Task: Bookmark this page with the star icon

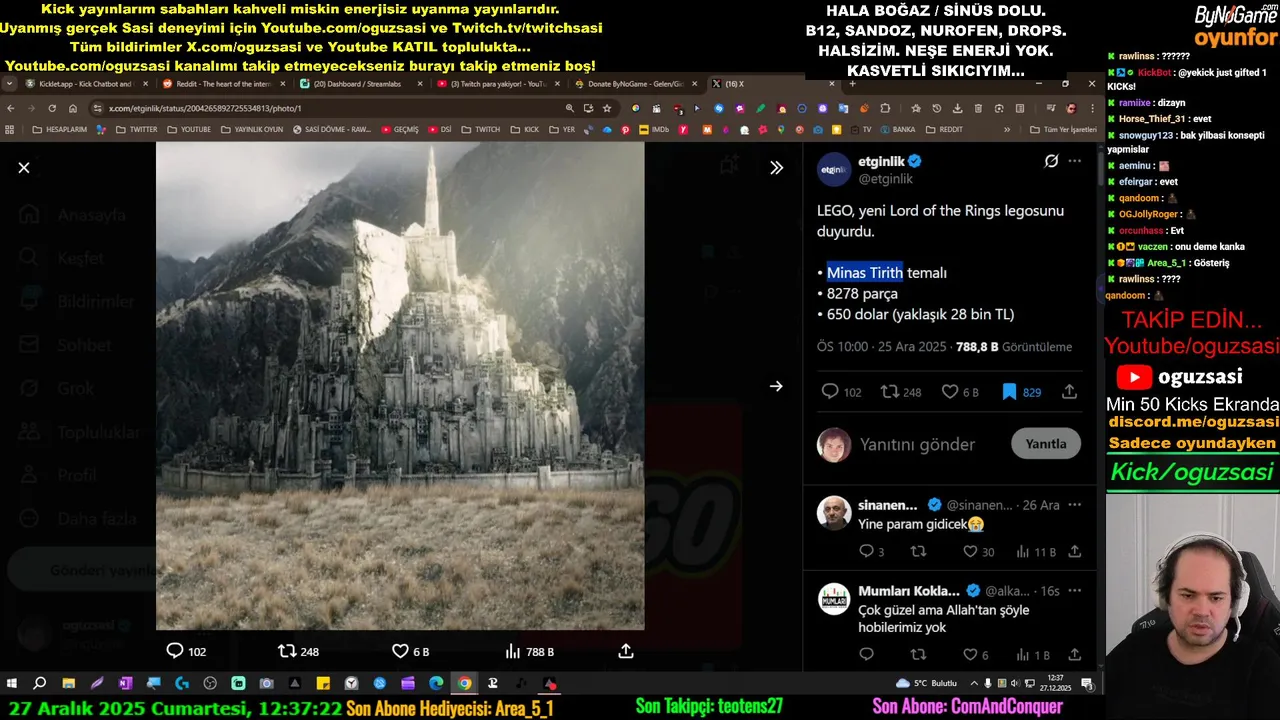Action: click(607, 108)
